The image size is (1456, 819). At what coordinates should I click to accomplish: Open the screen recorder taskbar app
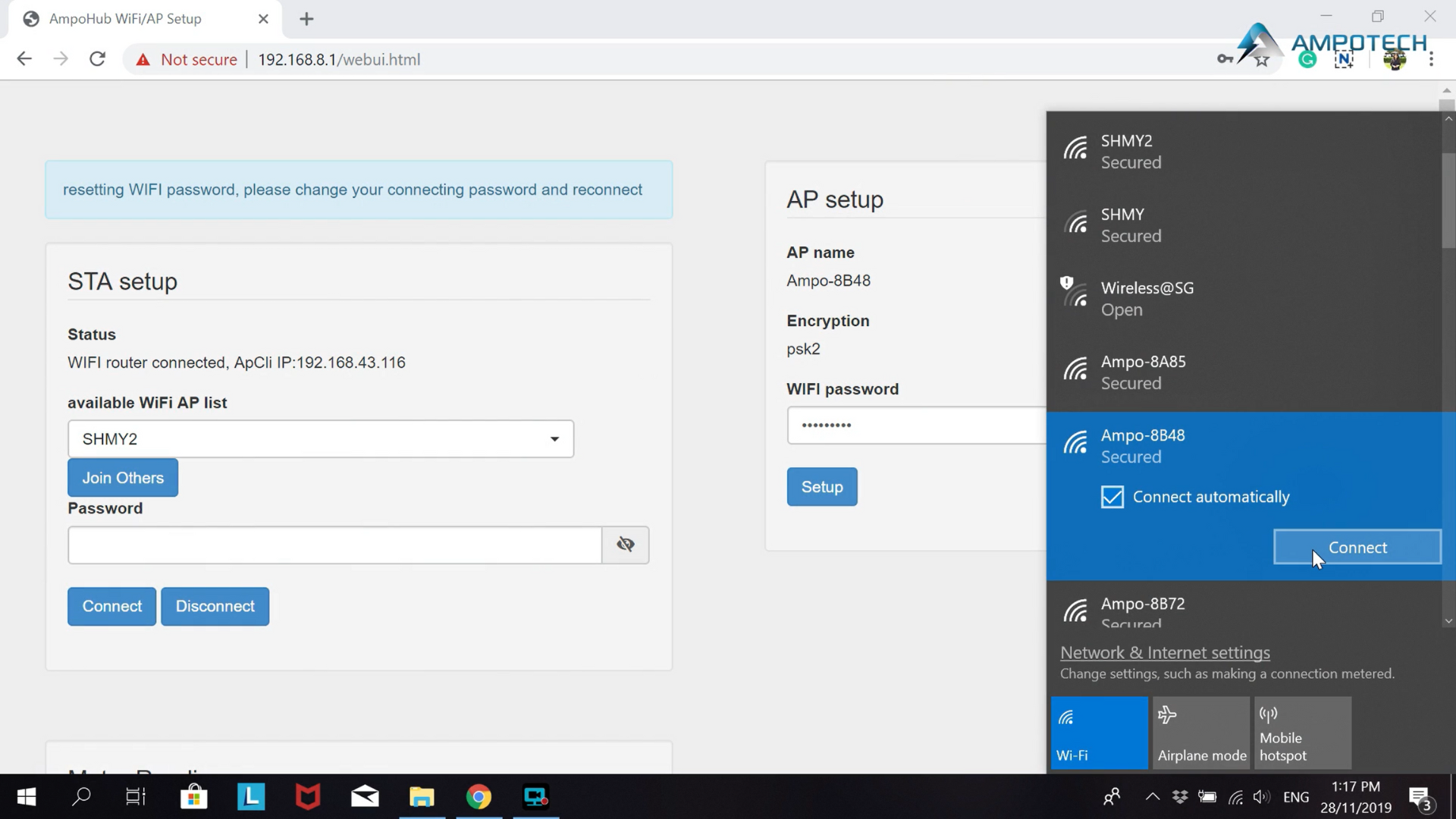pos(536,797)
